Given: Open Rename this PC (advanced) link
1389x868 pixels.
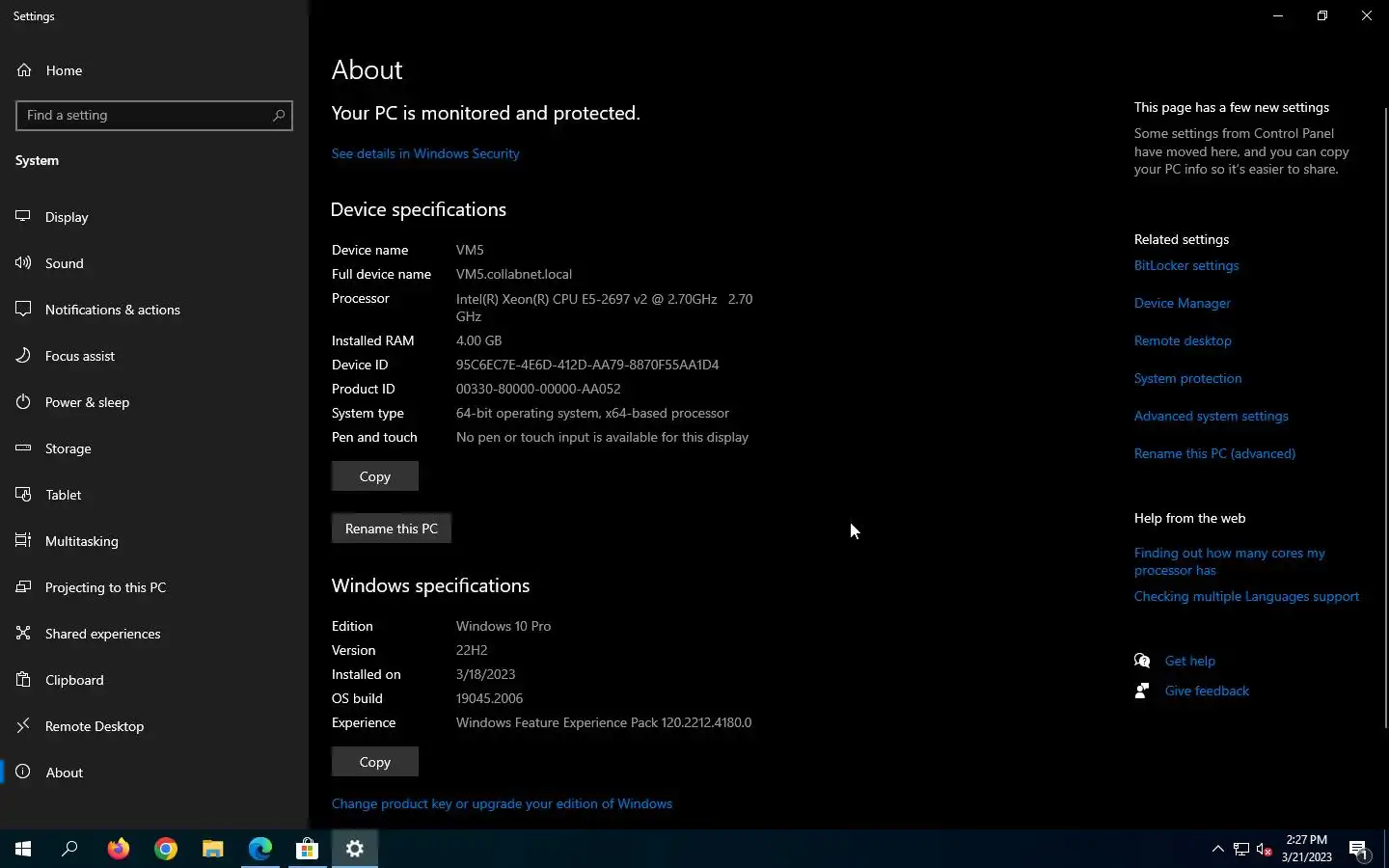Looking at the screenshot, I should [x=1215, y=453].
